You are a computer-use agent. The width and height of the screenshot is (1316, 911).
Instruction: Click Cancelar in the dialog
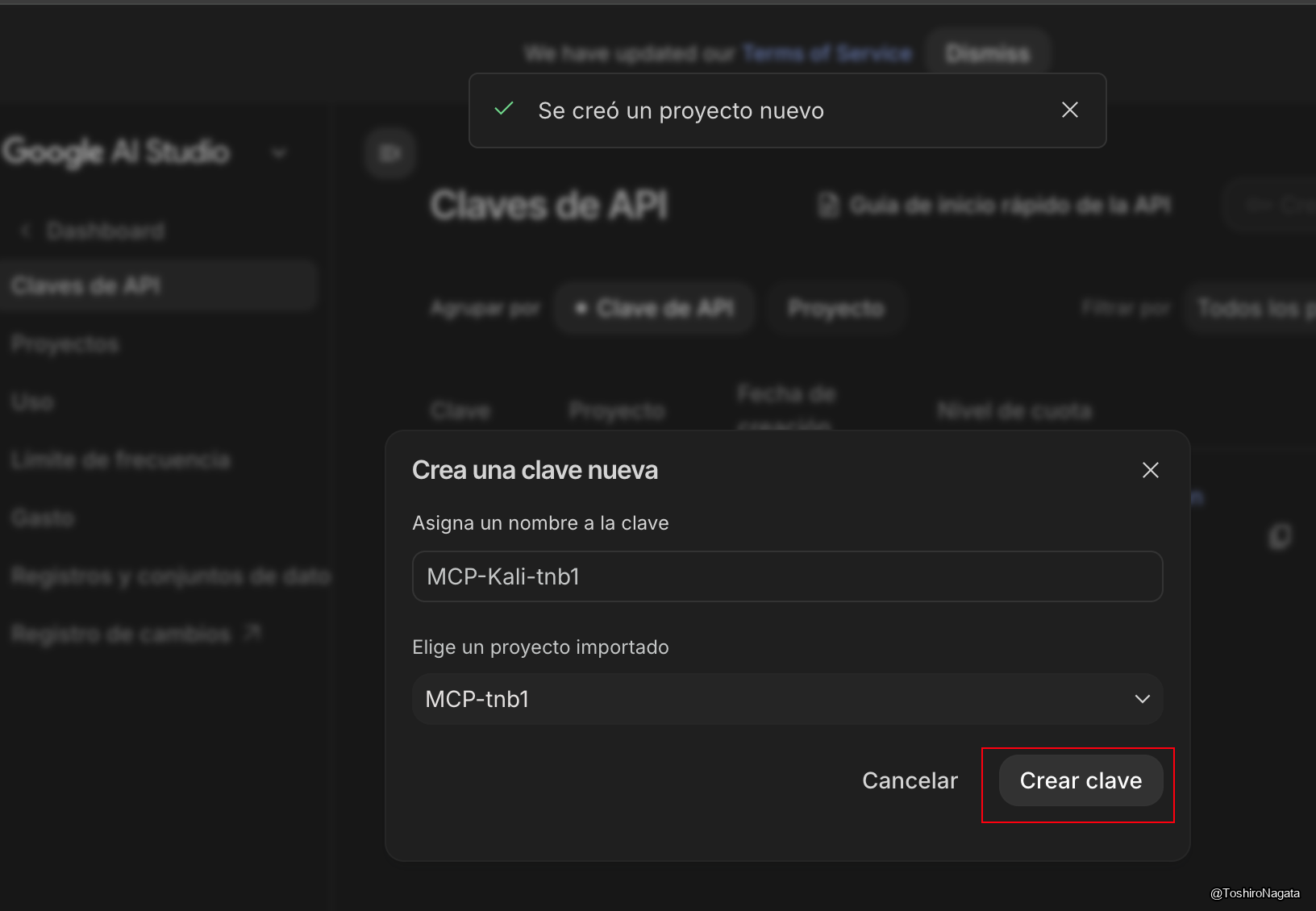(910, 780)
